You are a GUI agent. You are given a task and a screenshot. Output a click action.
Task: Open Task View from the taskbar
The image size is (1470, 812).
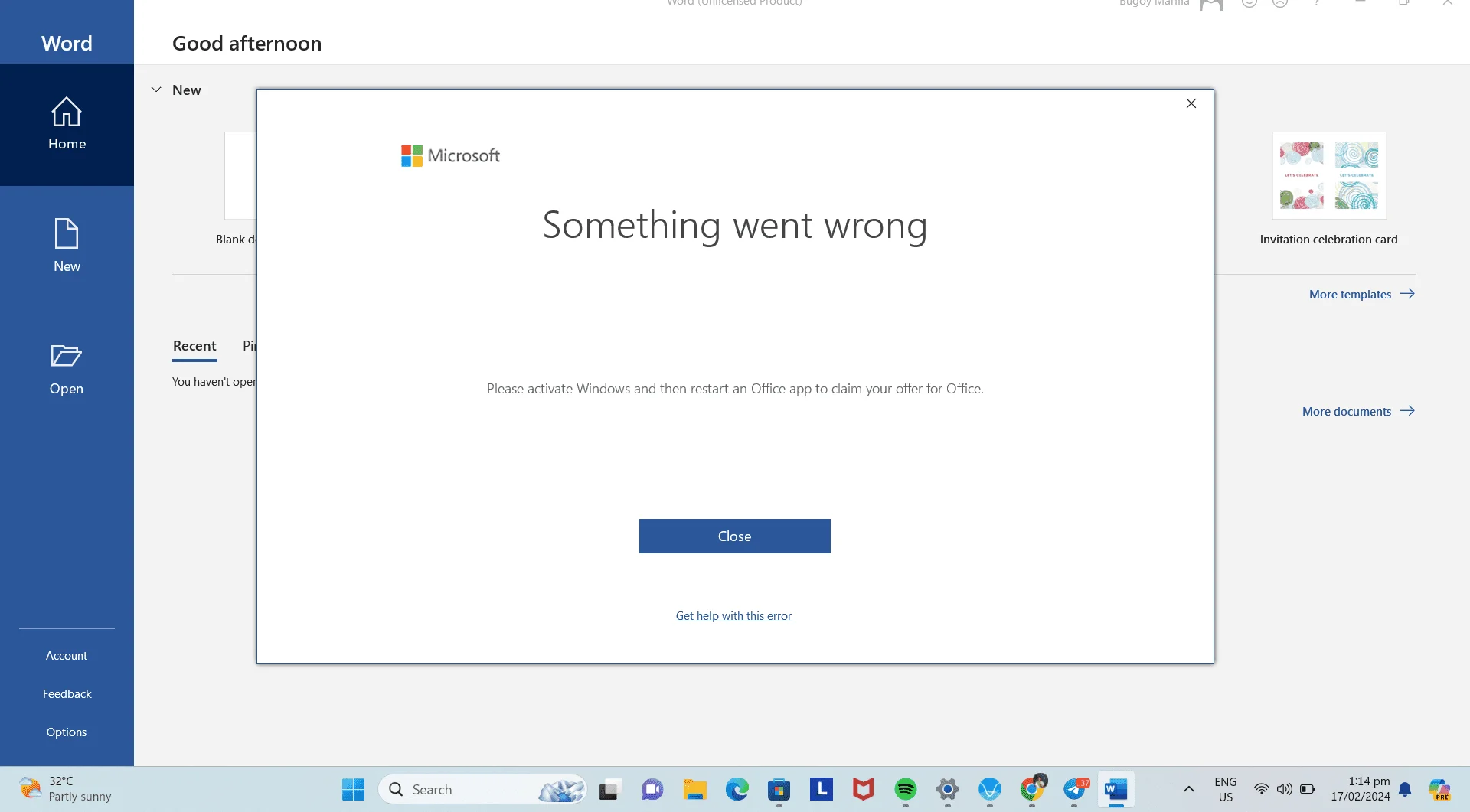pyautogui.click(x=609, y=790)
